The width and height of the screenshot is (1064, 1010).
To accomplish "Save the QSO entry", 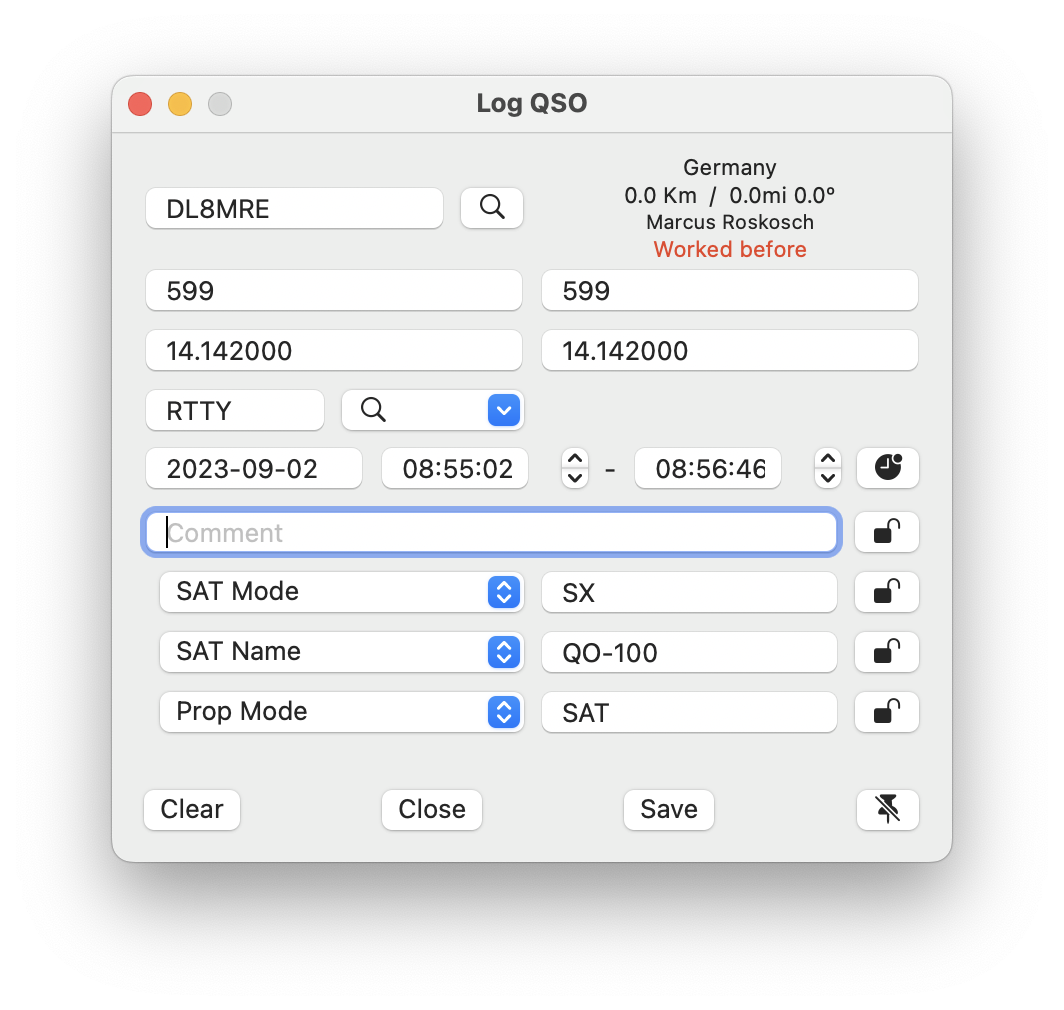I will (x=668, y=809).
